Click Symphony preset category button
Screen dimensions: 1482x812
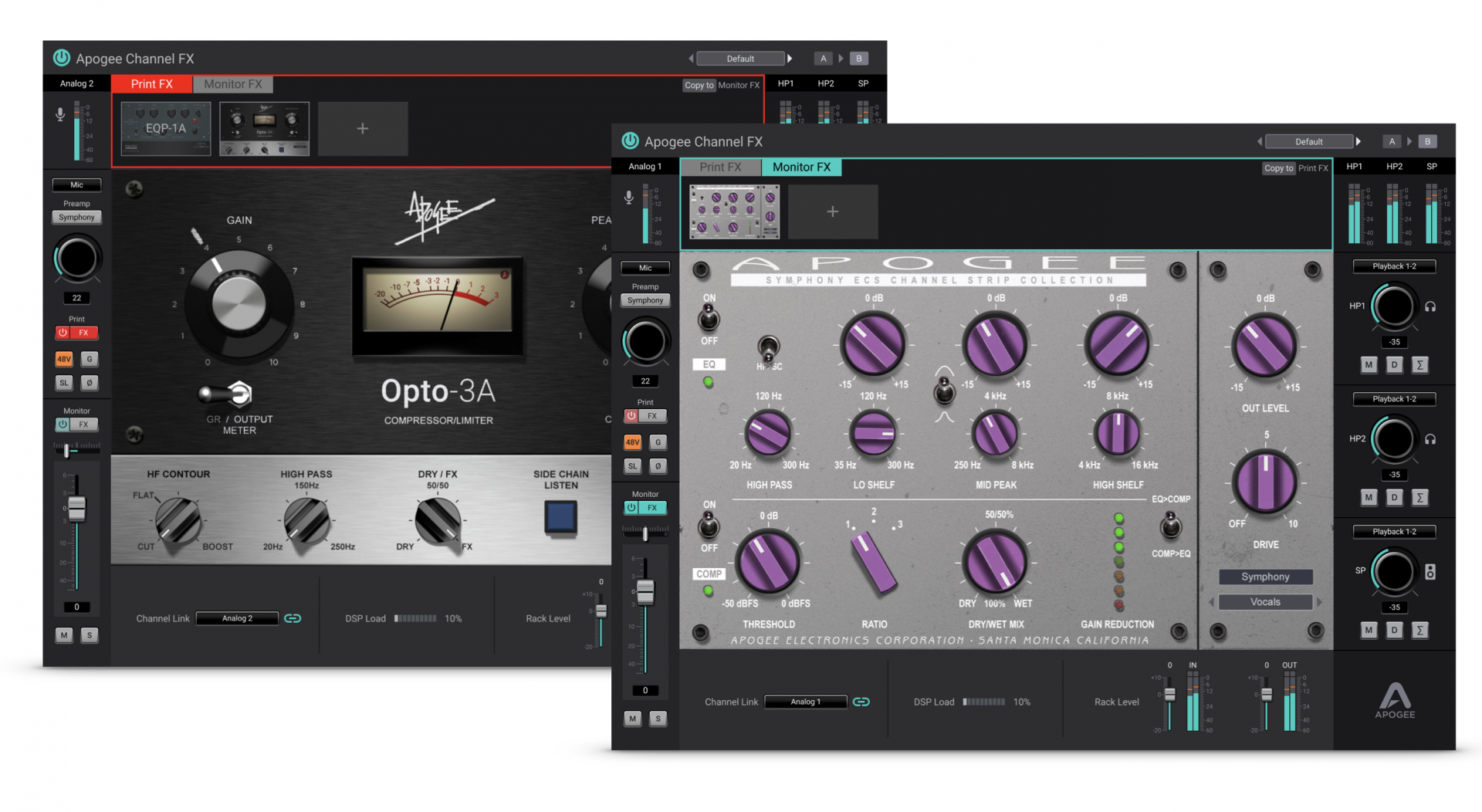click(1265, 577)
